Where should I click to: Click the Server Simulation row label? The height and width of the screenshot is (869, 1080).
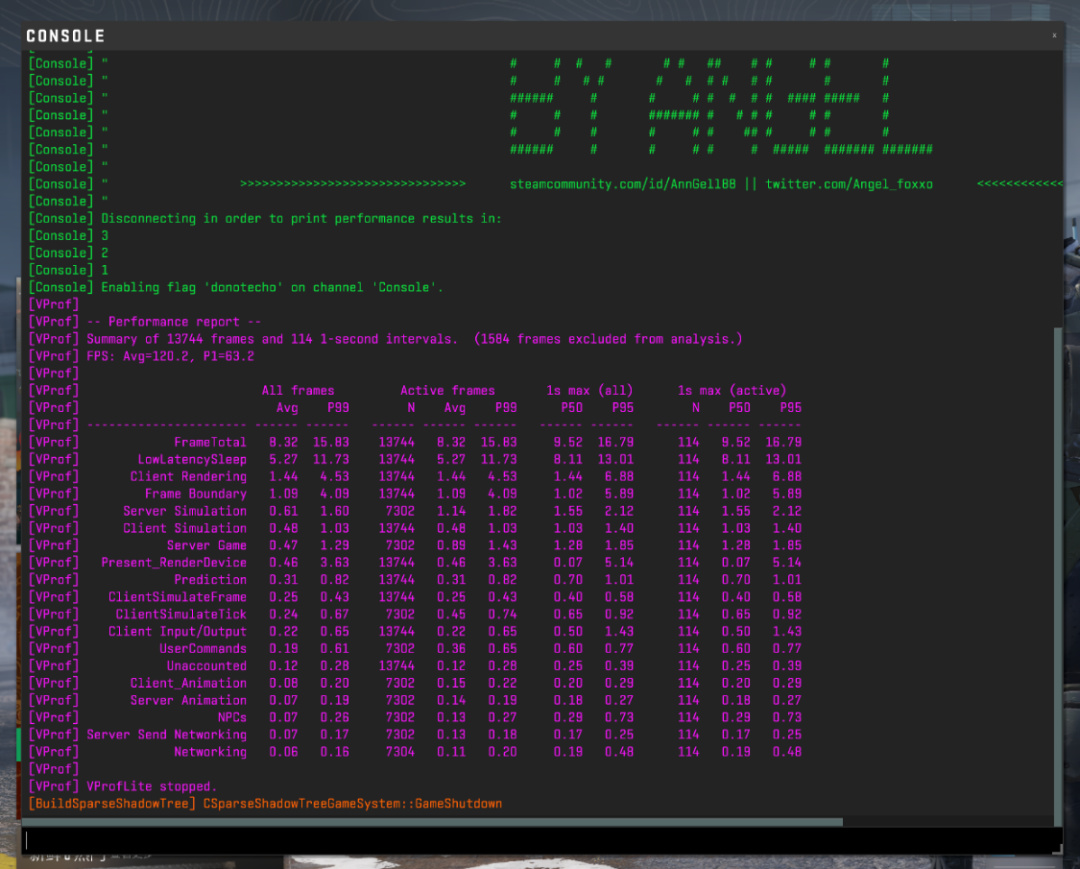(185, 511)
